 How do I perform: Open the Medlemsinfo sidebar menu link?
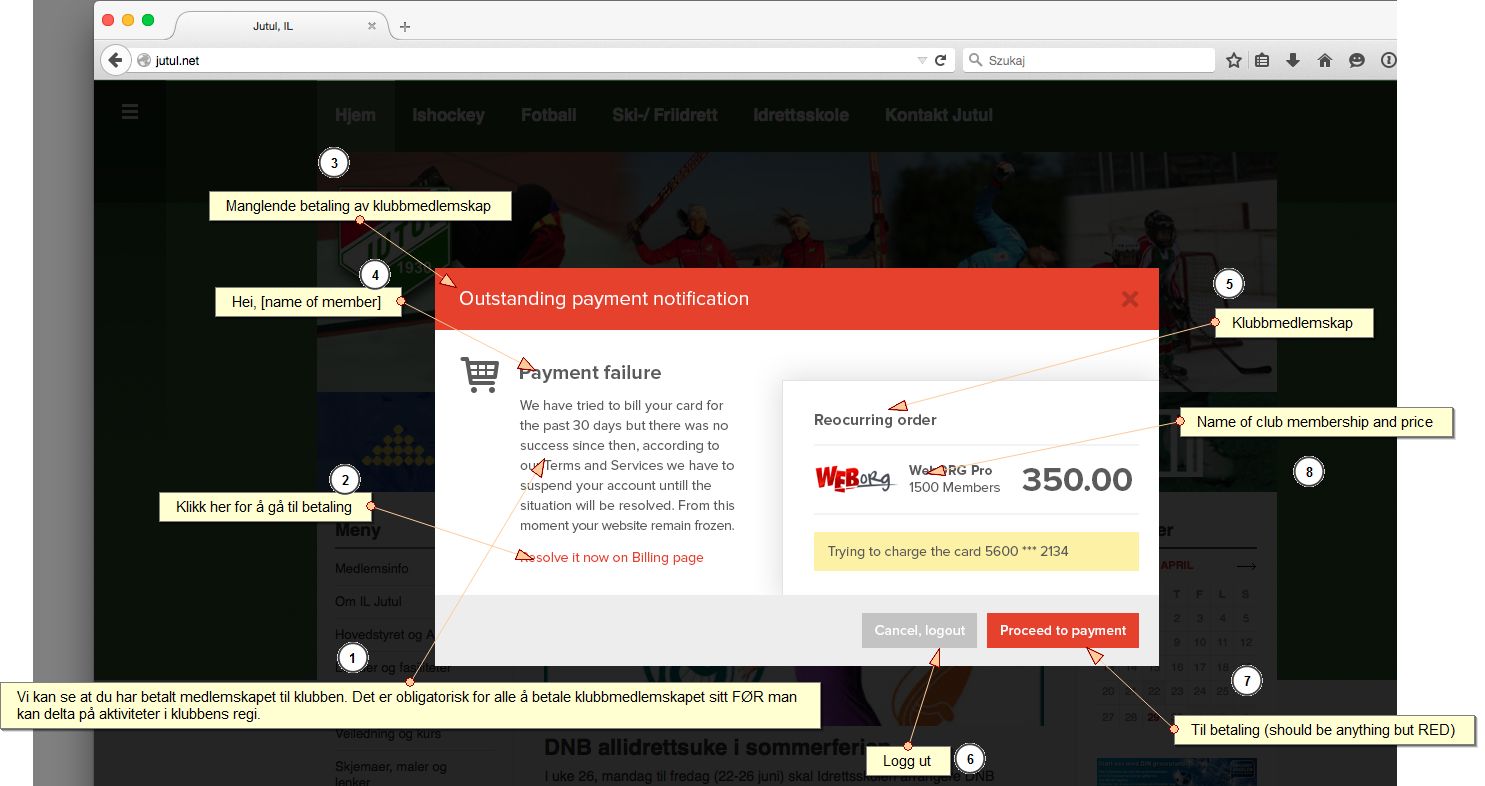(372, 569)
